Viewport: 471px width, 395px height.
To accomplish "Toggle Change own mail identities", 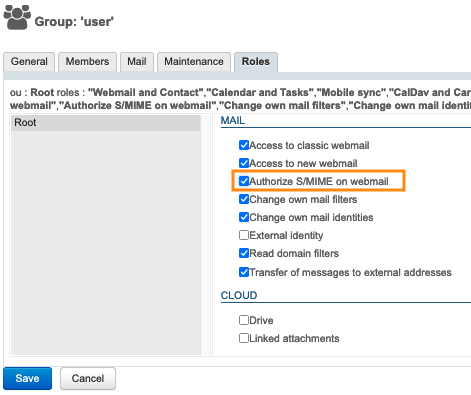I will (244, 217).
